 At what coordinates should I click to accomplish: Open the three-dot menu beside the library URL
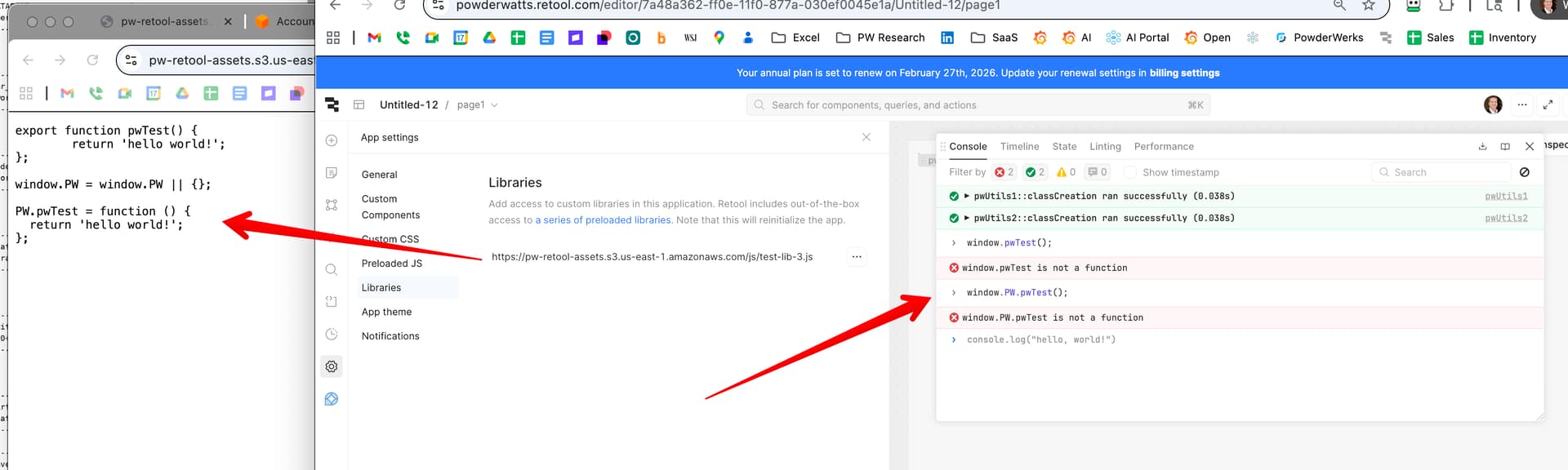[x=856, y=257]
